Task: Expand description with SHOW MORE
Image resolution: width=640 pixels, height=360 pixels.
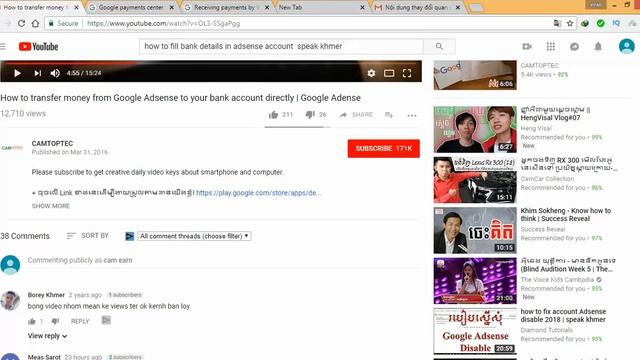Action: [x=51, y=206]
